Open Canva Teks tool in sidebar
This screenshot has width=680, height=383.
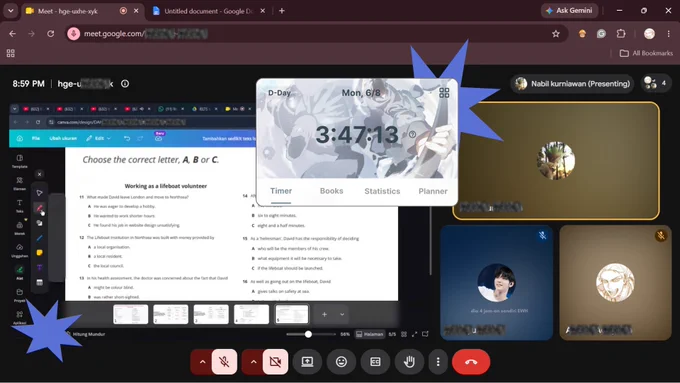coord(20,206)
